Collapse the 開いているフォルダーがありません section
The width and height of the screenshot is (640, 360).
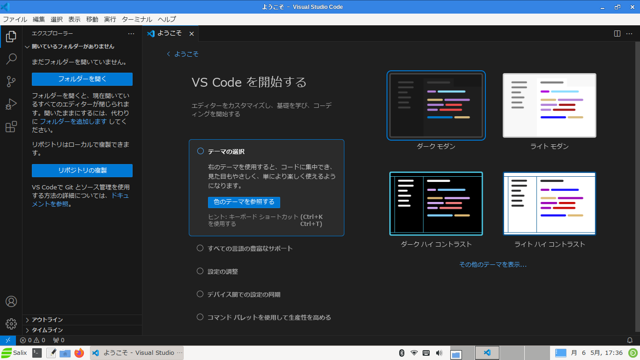[82, 47]
